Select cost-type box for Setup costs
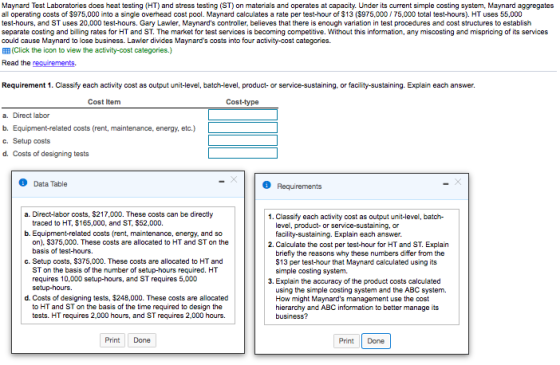Image resolution: width=560 pixels, height=365 pixels. click(243, 140)
